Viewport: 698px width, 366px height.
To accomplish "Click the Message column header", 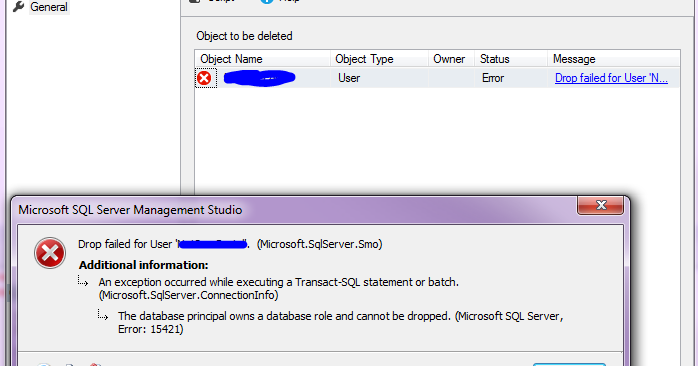I will point(614,59).
